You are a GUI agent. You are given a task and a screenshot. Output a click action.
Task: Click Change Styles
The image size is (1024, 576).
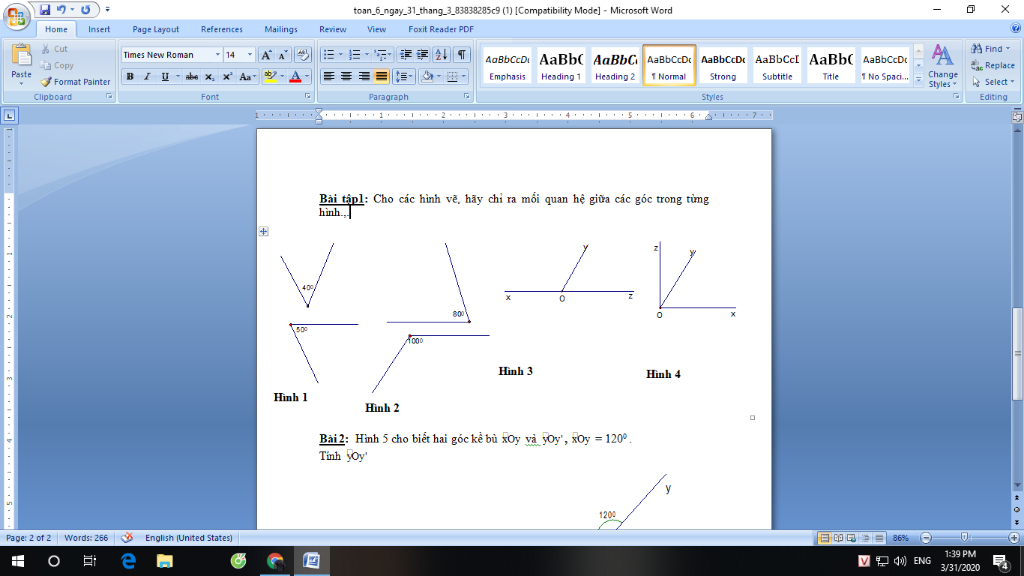(x=942, y=66)
